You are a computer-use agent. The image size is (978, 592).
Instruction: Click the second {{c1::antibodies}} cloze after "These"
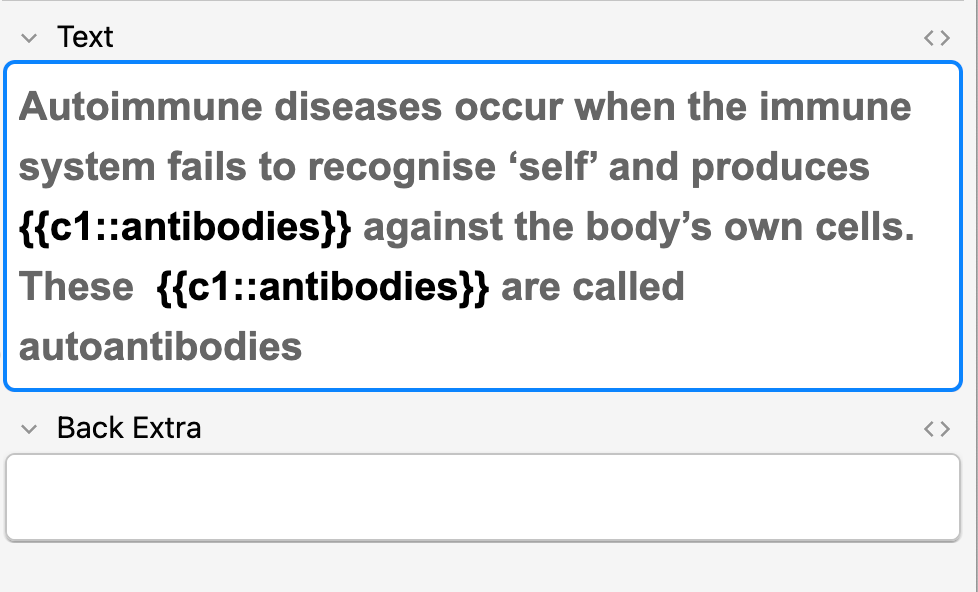(x=323, y=287)
